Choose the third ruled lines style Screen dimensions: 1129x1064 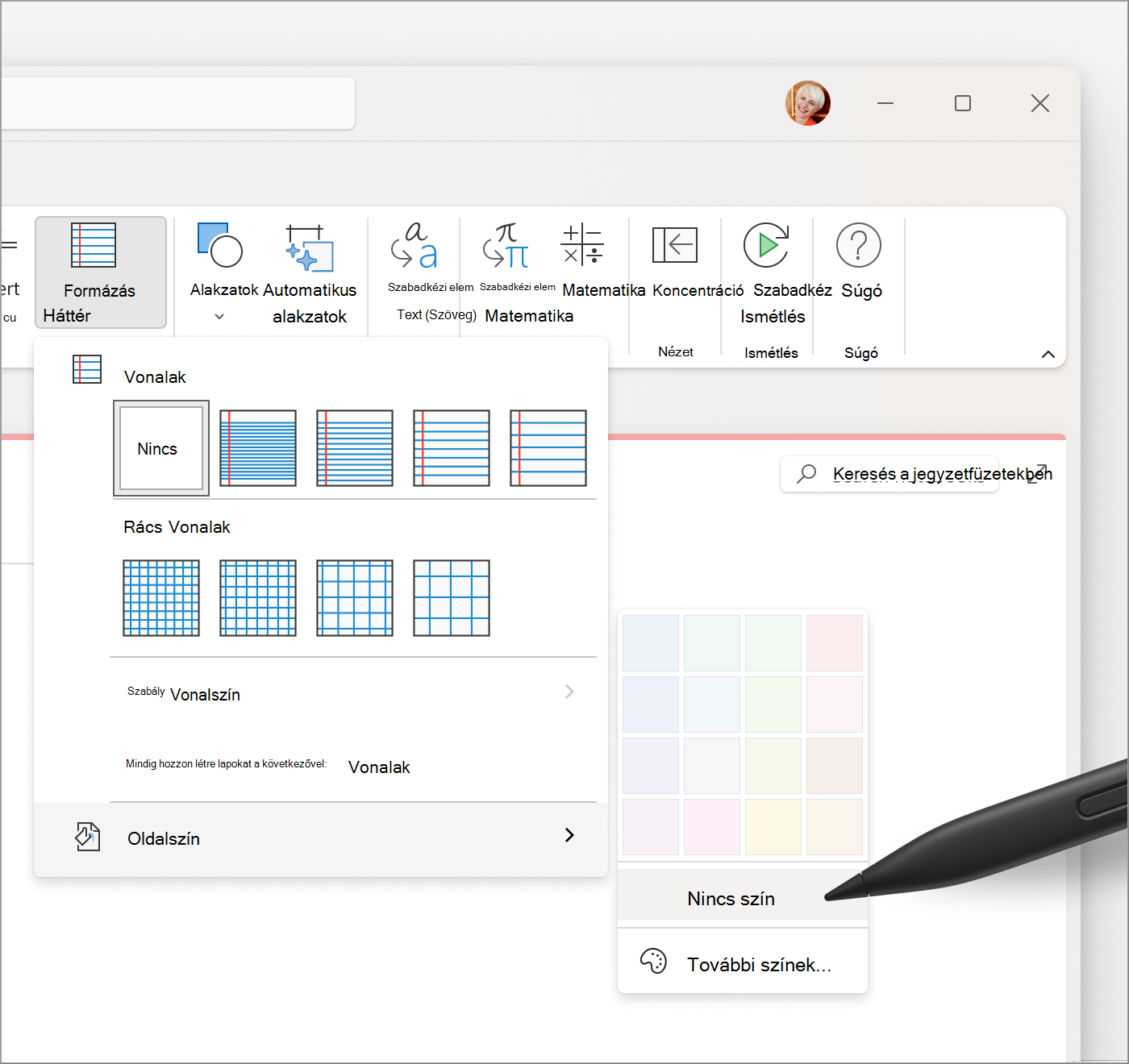pos(452,448)
